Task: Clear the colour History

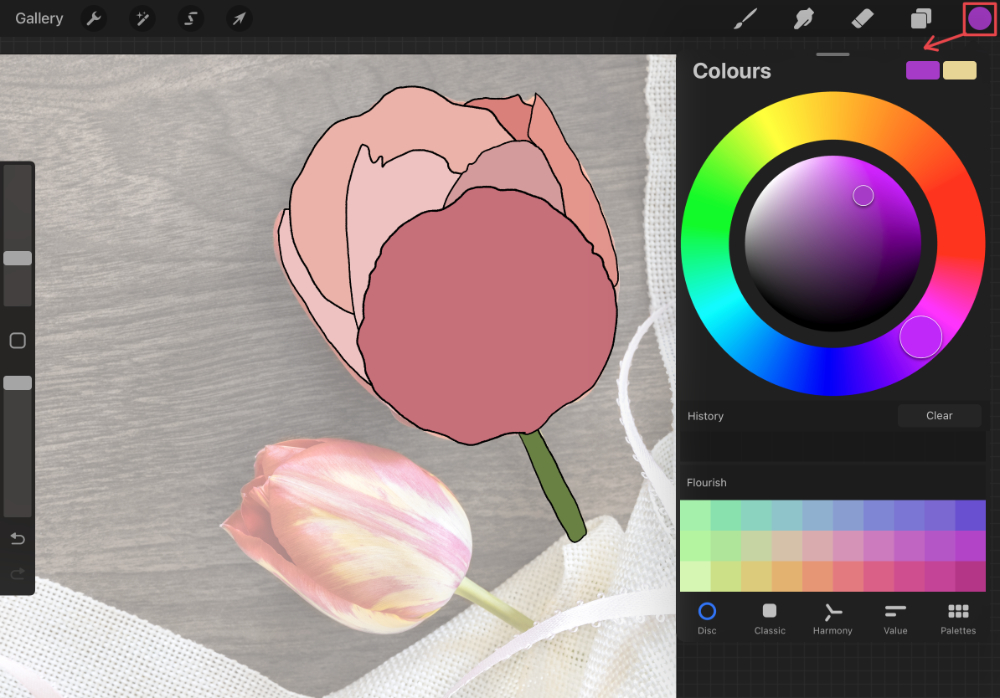Action: click(938, 415)
